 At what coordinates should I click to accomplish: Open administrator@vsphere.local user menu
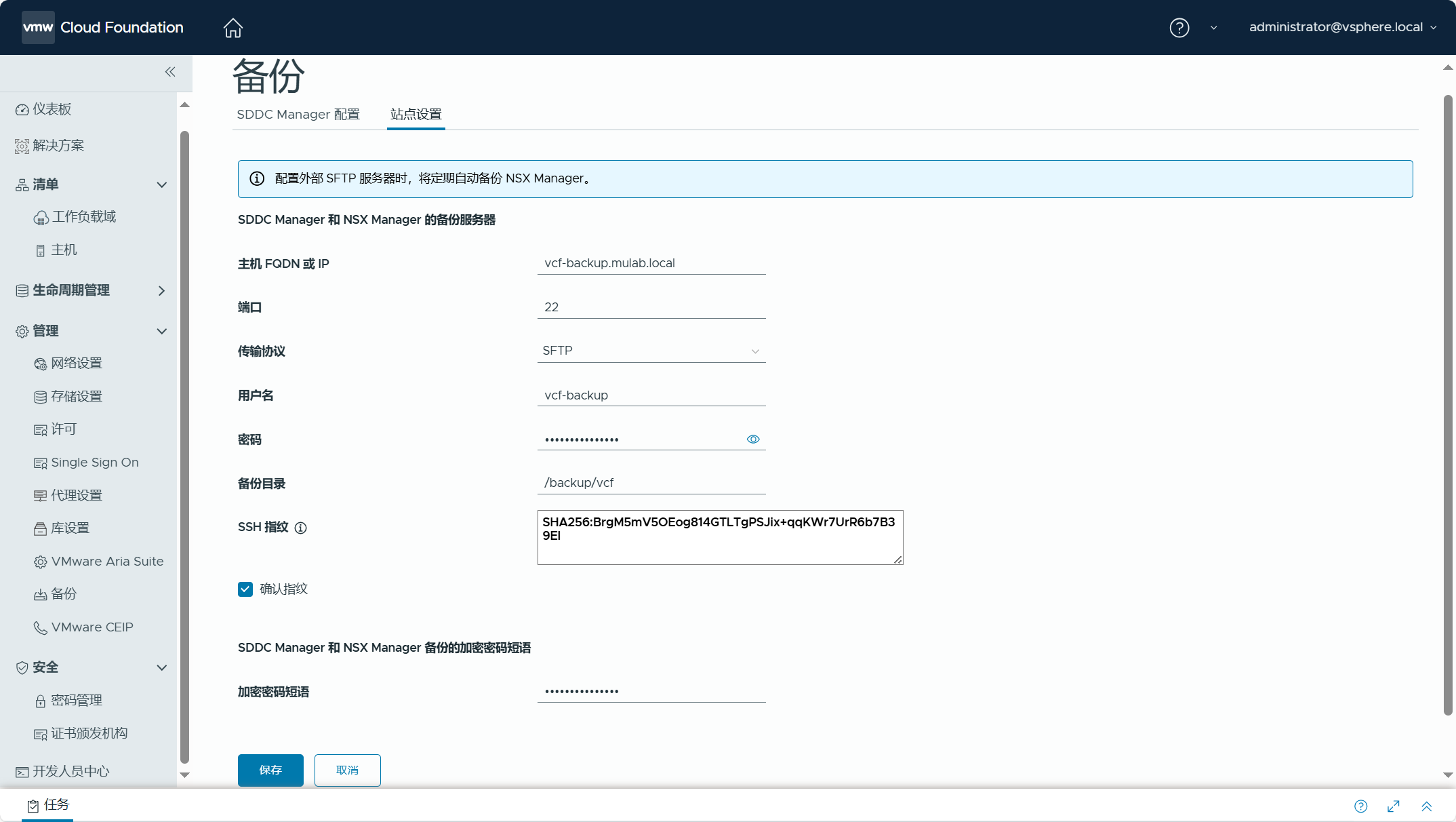[1342, 27]
